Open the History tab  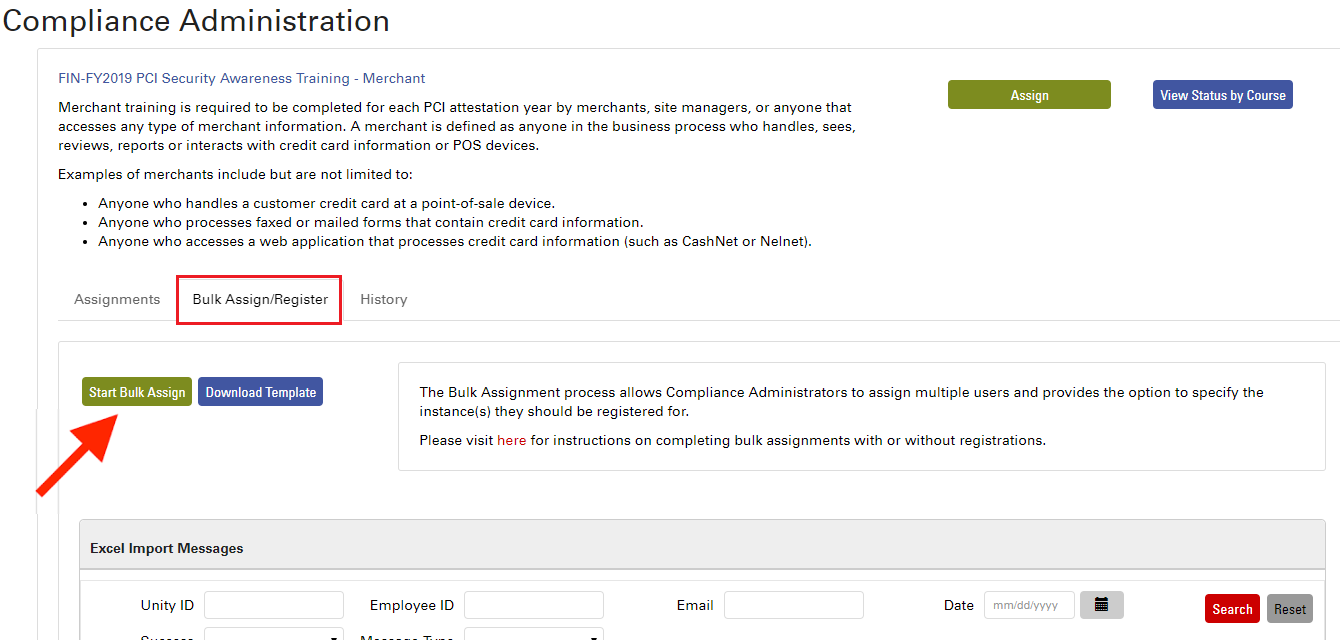(x=383, y=299)
